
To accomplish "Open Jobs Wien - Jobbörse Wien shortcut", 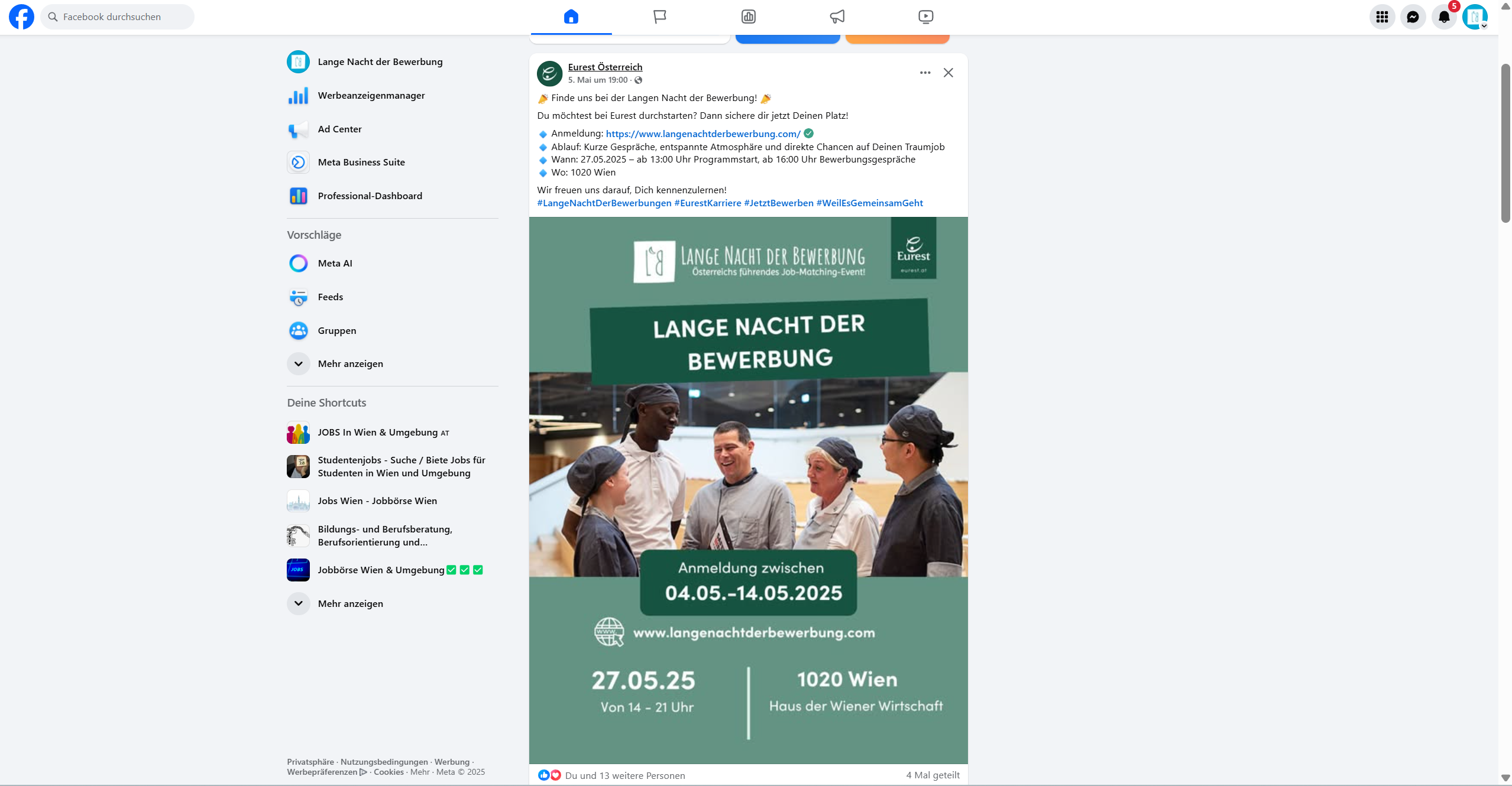I will tap(393, 501).
